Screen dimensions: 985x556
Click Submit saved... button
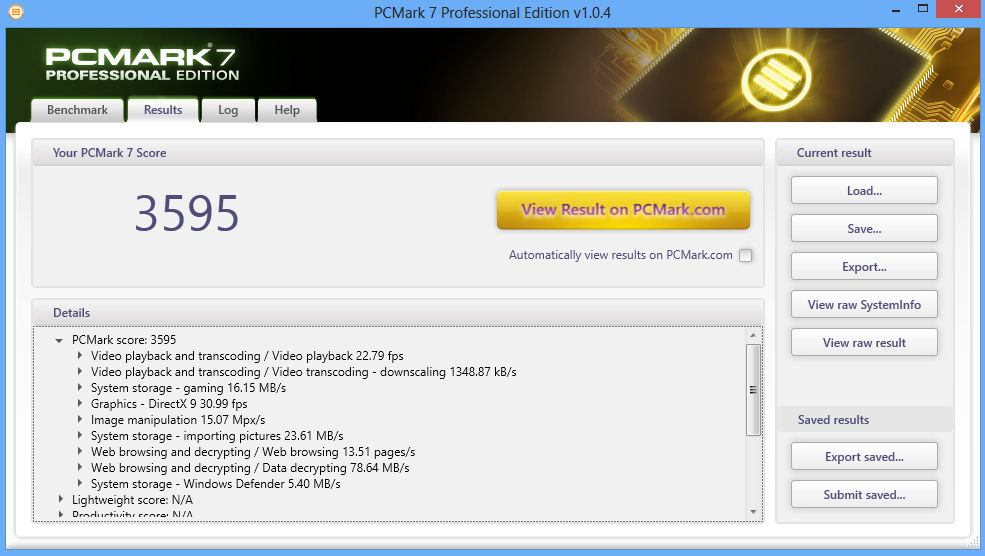pos(864,494)
